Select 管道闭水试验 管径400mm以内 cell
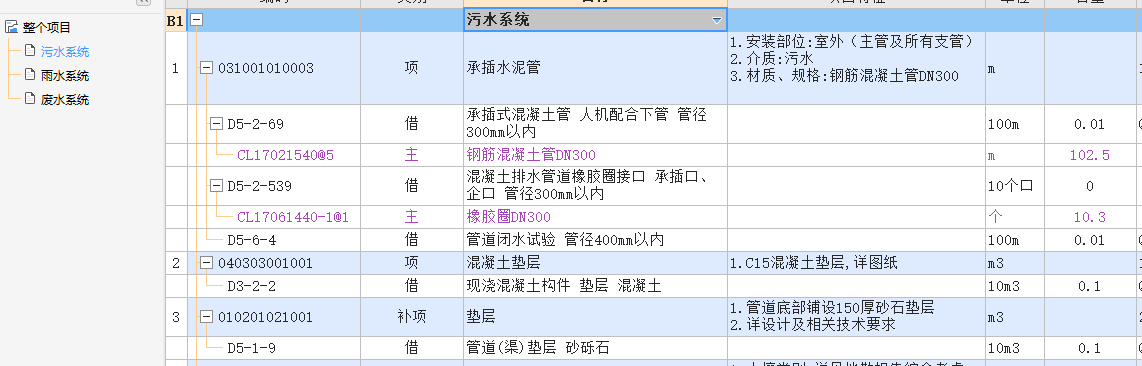The image size is (1142, 366). pos(595,240)
